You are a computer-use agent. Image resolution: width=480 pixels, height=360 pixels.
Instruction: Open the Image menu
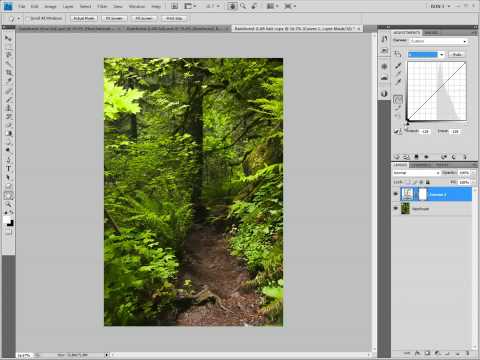pyautogui.click(x=50, y=6)
